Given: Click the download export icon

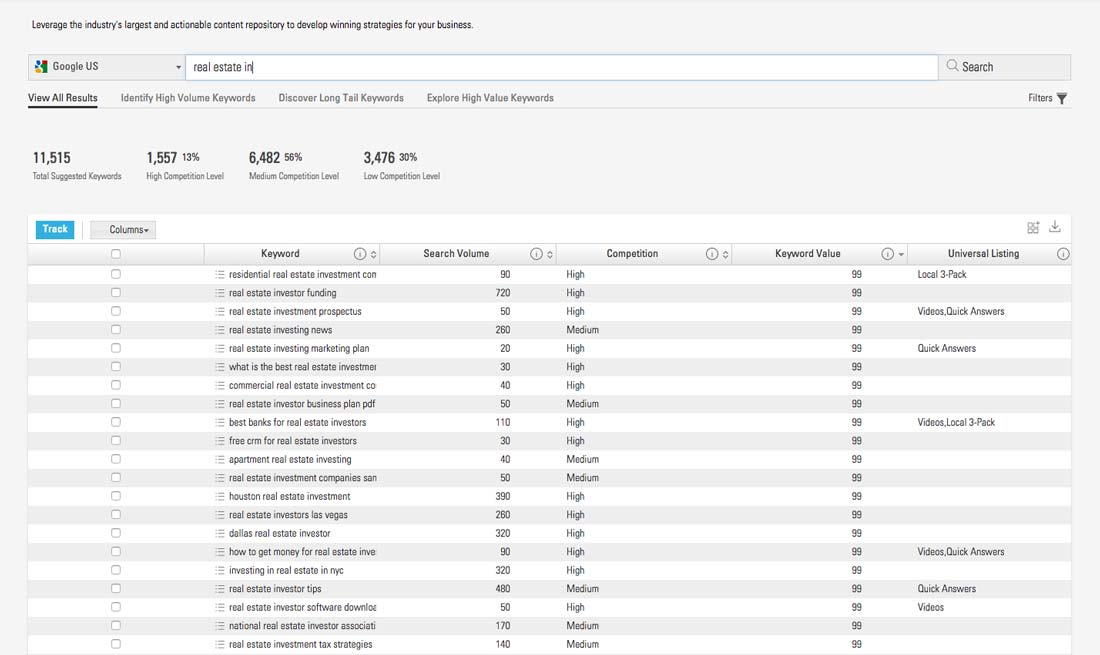Looking at the screenshot, I should point(1054,228).
